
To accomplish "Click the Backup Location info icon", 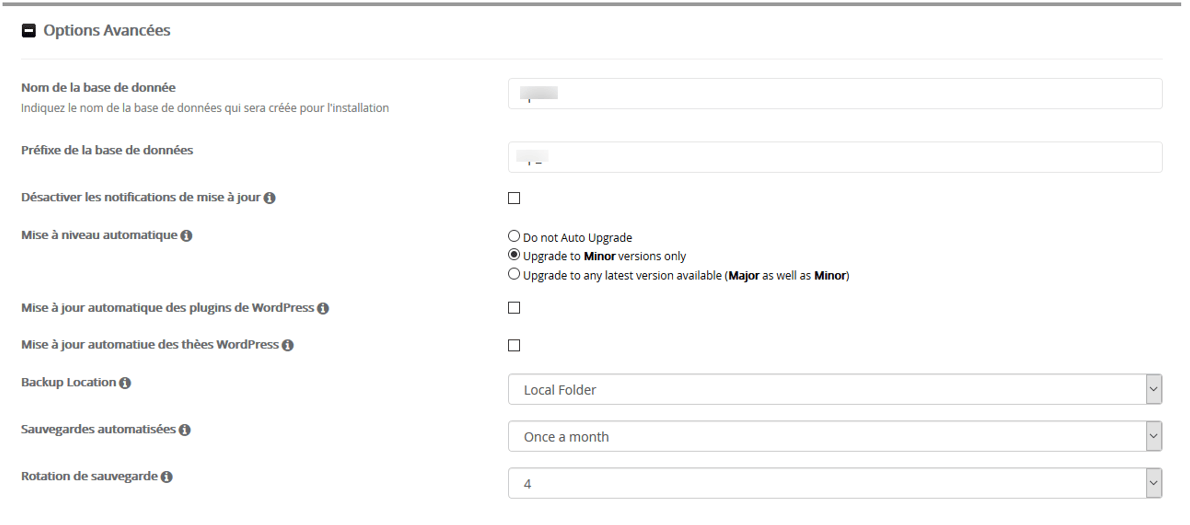I will pyautogui.click(x=125, y=383).
